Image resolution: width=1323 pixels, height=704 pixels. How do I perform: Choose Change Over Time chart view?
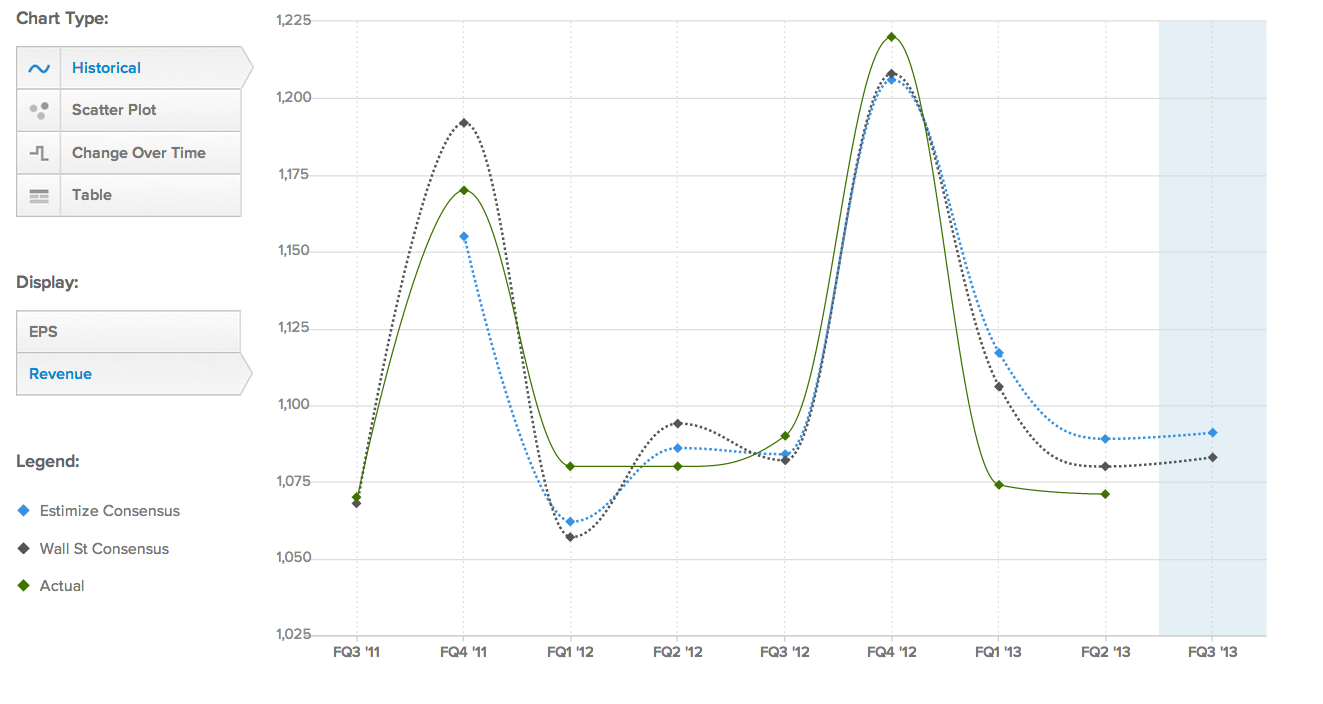pyautogui.click(x=138, y=153)
